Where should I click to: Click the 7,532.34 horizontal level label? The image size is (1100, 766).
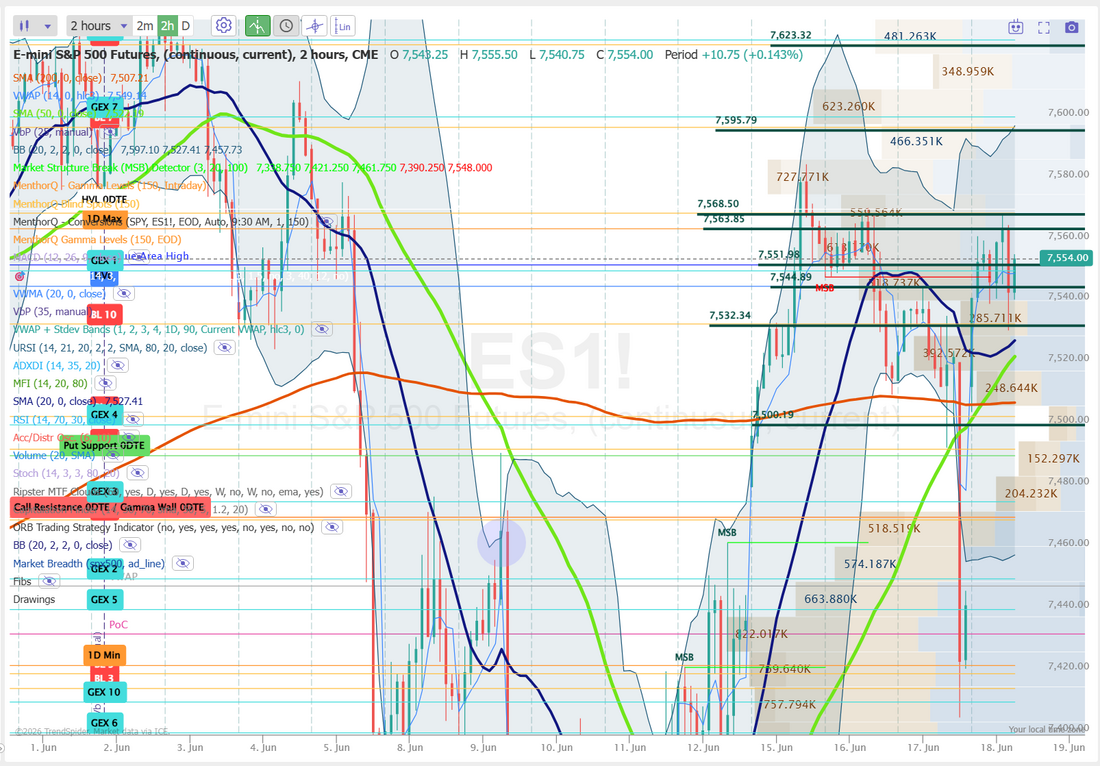[x=730, y=315]
